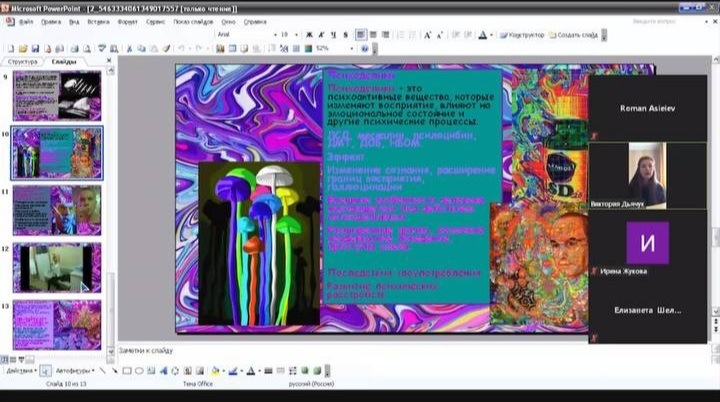Screen dimensions: 720x402
Task: Select slide 12 thumbnail in panel
Action: pos(56,267)
